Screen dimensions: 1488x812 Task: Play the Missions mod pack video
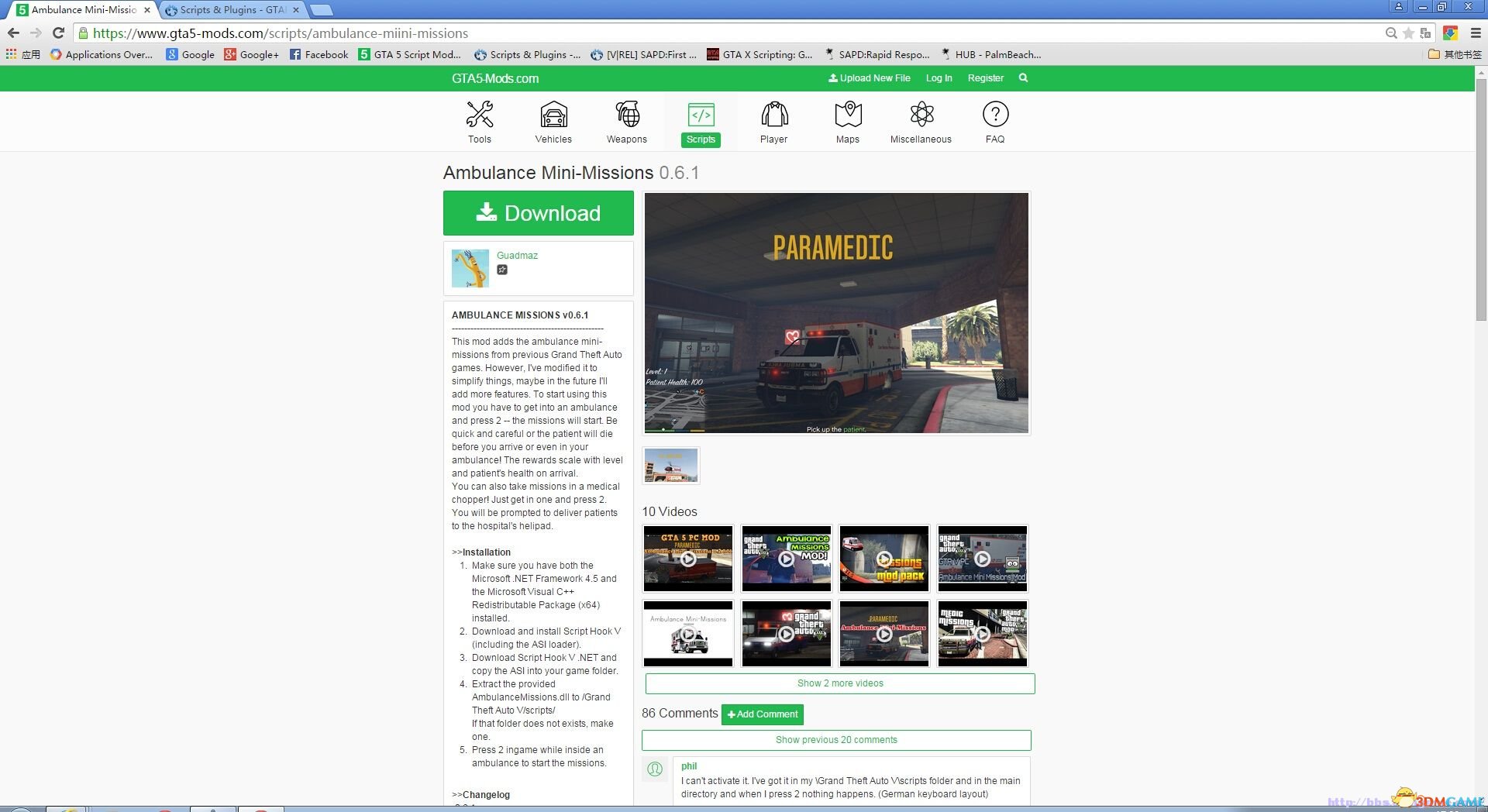[x=884, y=559]
